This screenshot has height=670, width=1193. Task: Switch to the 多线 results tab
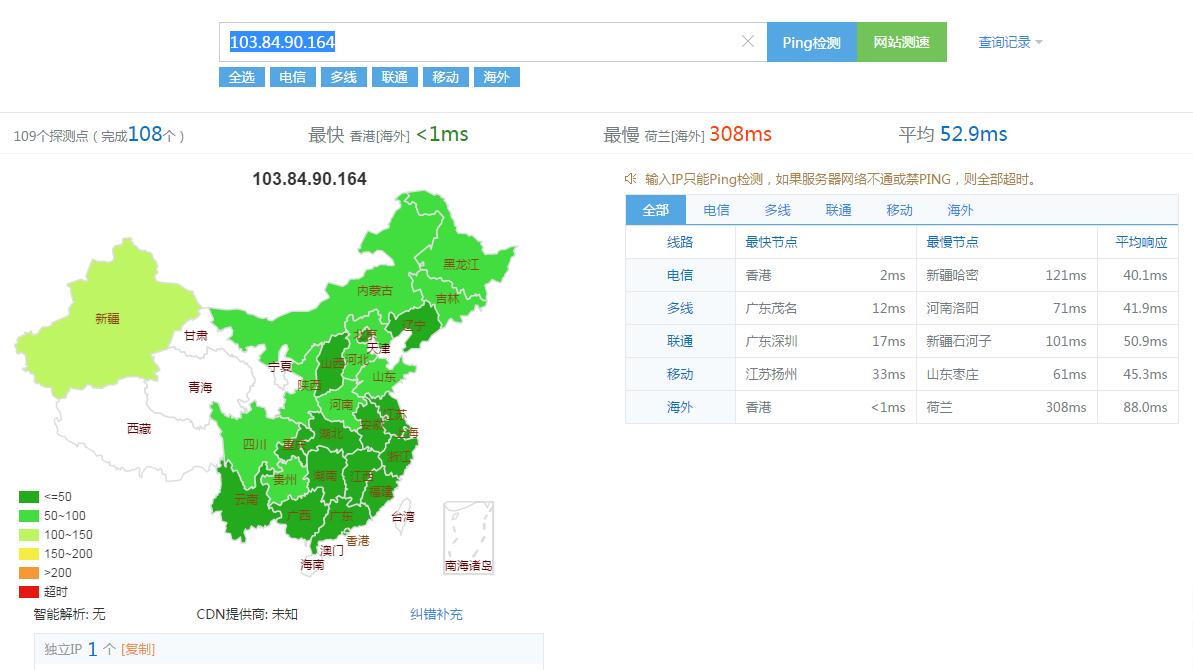tap(777, 210)
